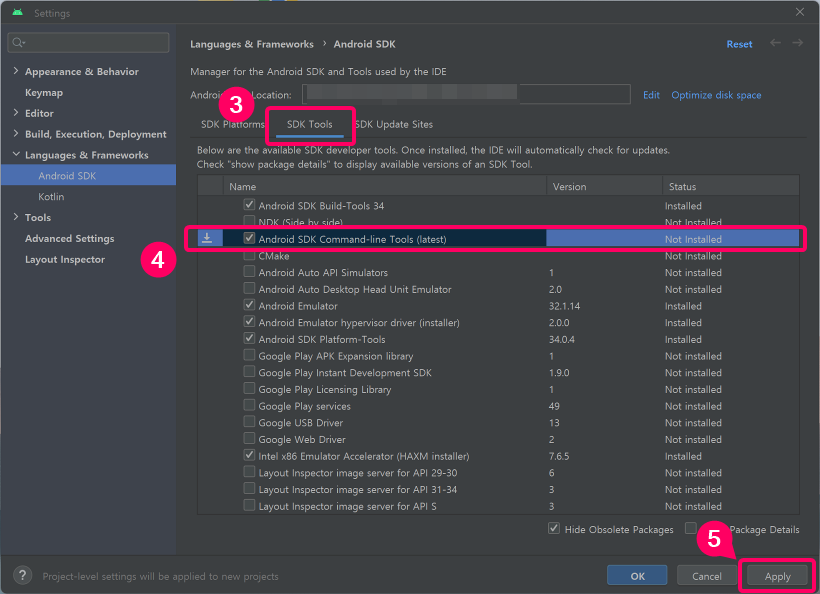The image size is (820, 594).
Task: Toggle Android SDK Command-line Tools checkbox
Action: pyautogui.click(x=249, y=238)
